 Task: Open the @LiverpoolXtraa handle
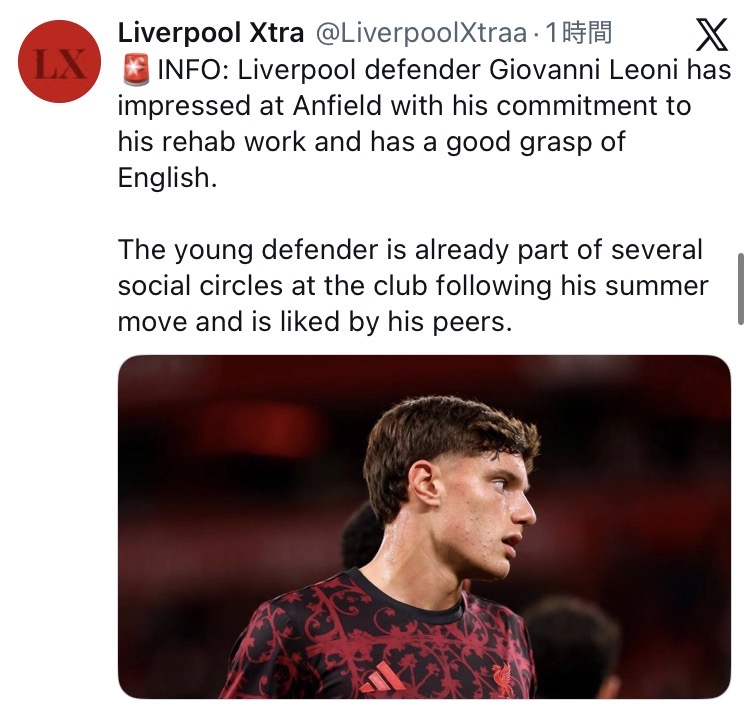pyautogui.click(x=421, y=33)
